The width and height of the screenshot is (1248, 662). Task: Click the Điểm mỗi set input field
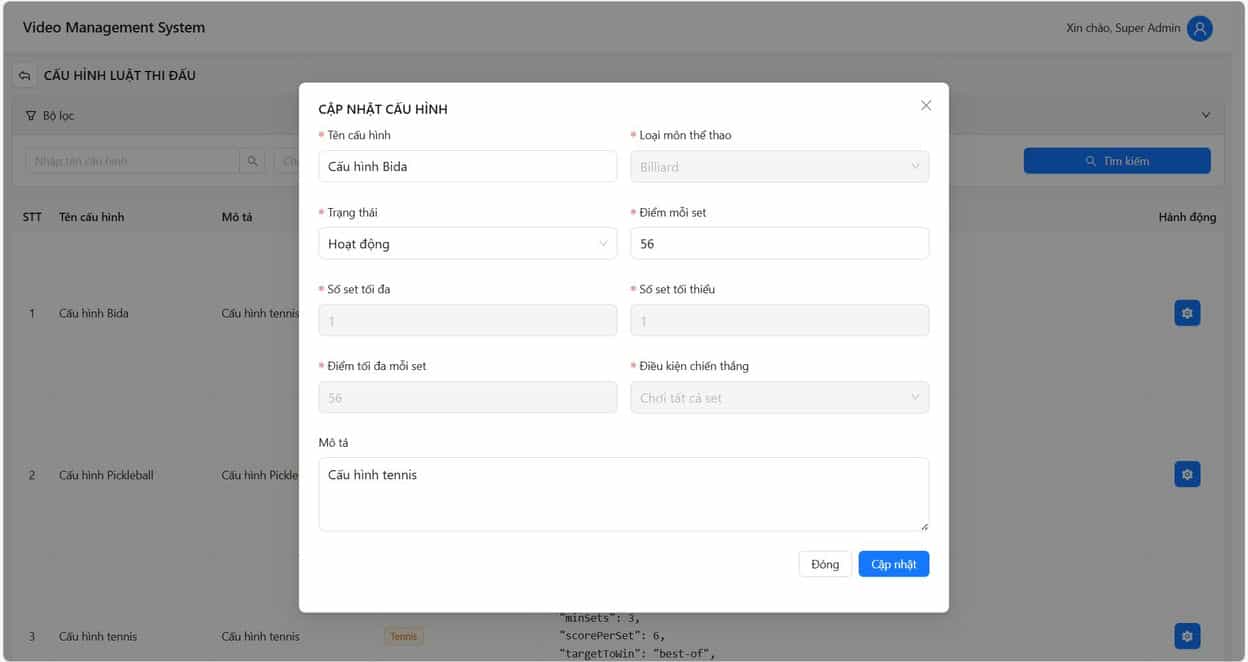[x=779, y=243]
